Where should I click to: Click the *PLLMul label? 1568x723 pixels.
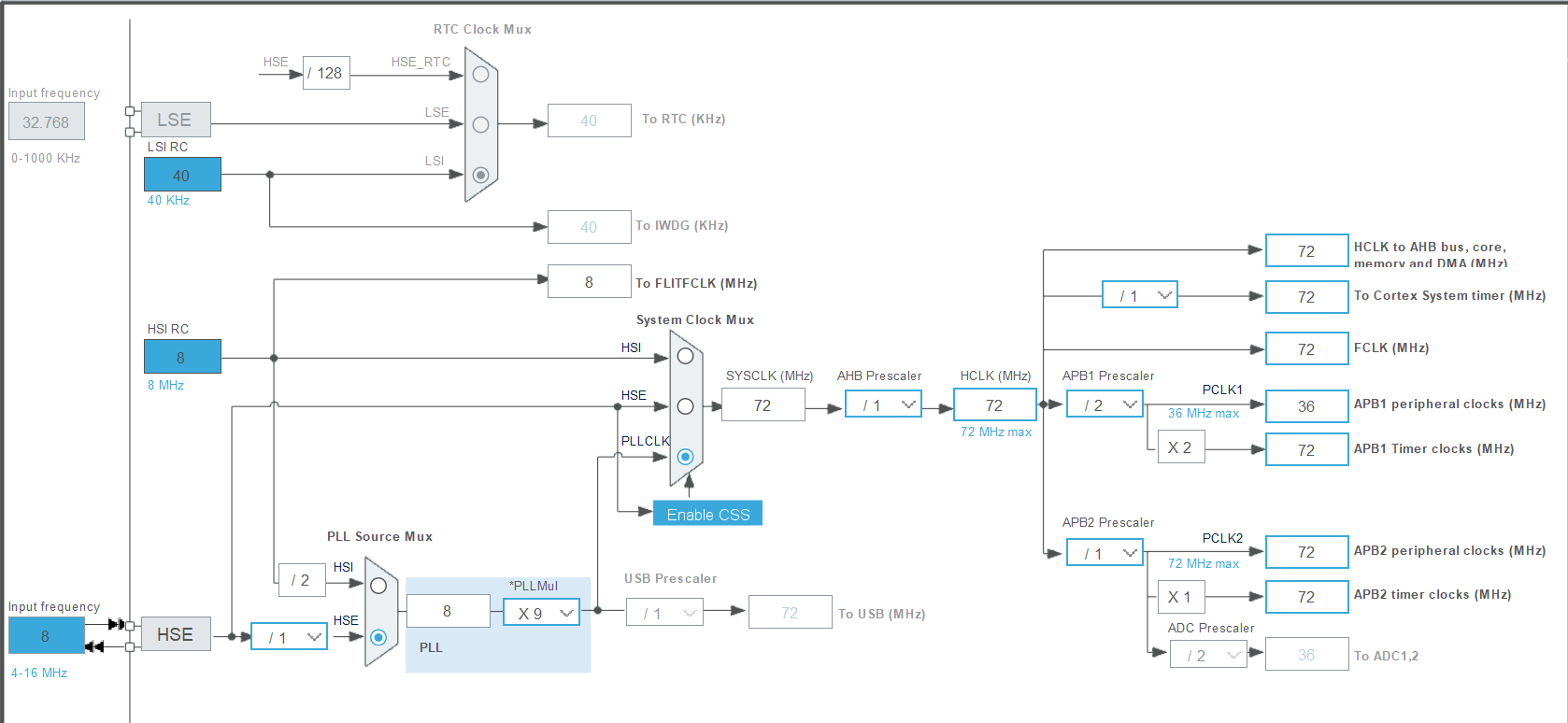coord(534,586)
